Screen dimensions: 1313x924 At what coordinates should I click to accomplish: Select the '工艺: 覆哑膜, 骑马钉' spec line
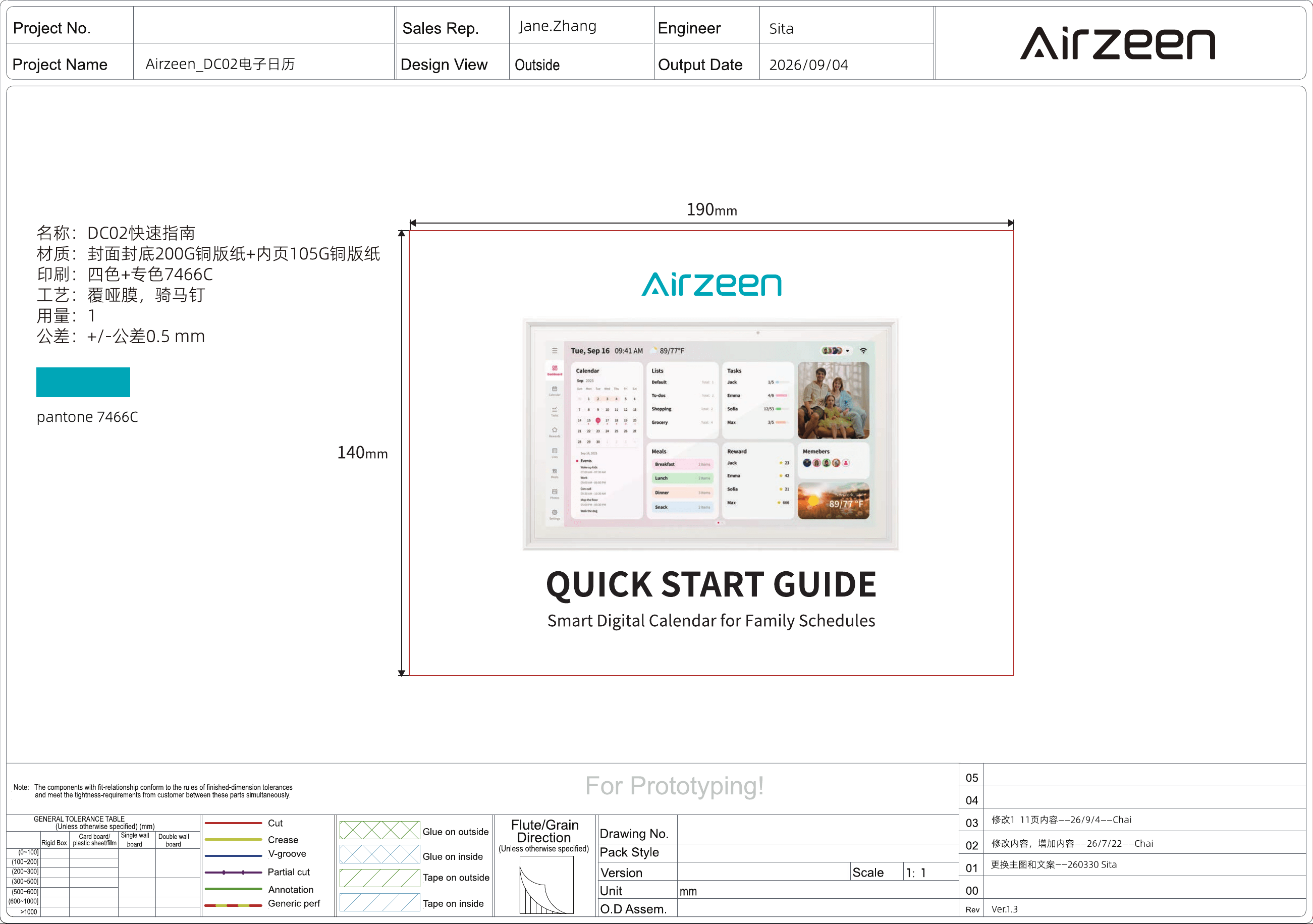121,295
